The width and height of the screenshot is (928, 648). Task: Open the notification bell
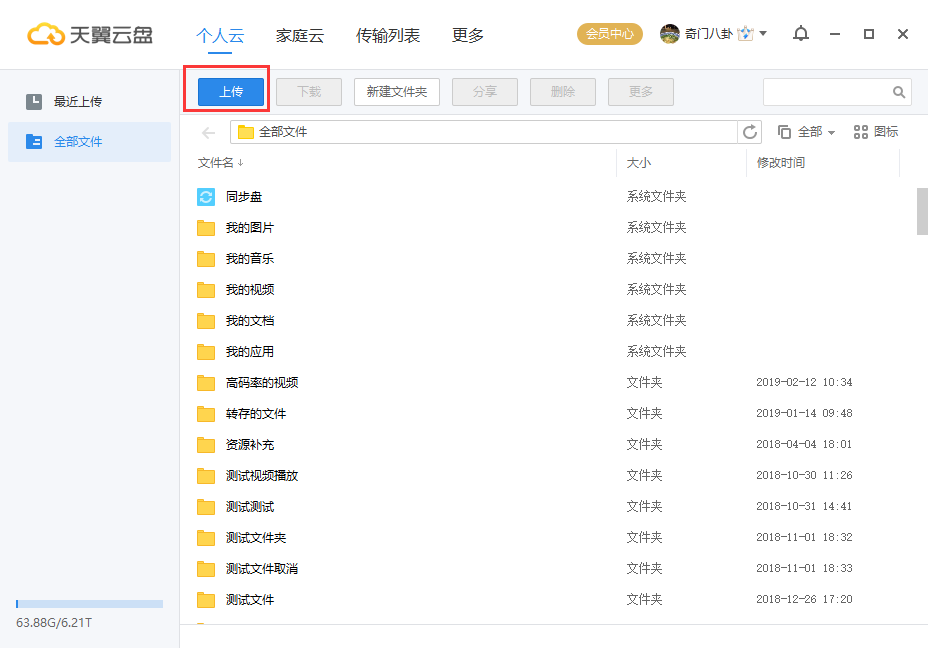pos(800,33)
